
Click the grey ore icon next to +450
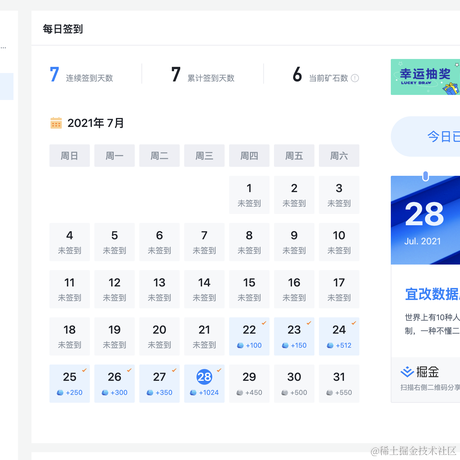pyautogui.click(x=240, y=393)
